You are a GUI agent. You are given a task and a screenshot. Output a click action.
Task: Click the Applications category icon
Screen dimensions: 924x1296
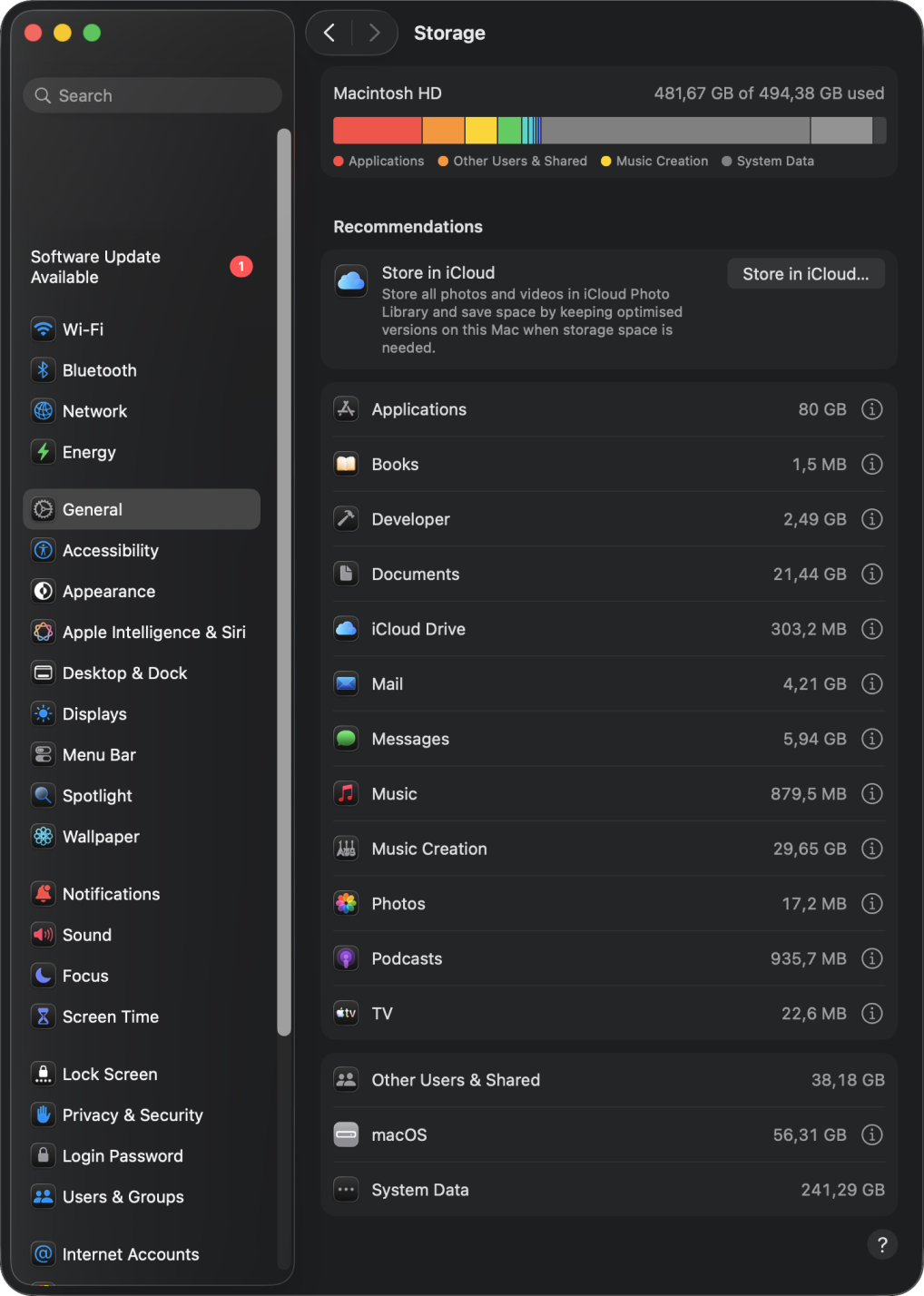pyautogui.click(x=346, y=409)
